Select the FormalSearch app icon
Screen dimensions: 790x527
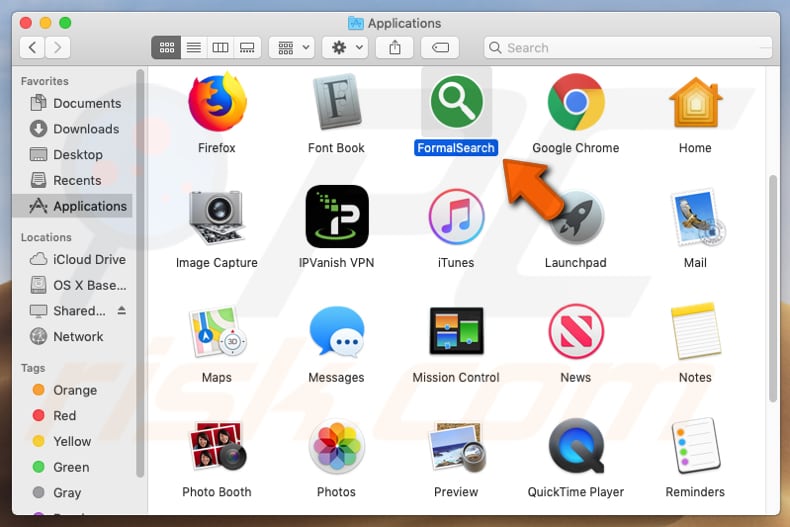coord(456,102)
